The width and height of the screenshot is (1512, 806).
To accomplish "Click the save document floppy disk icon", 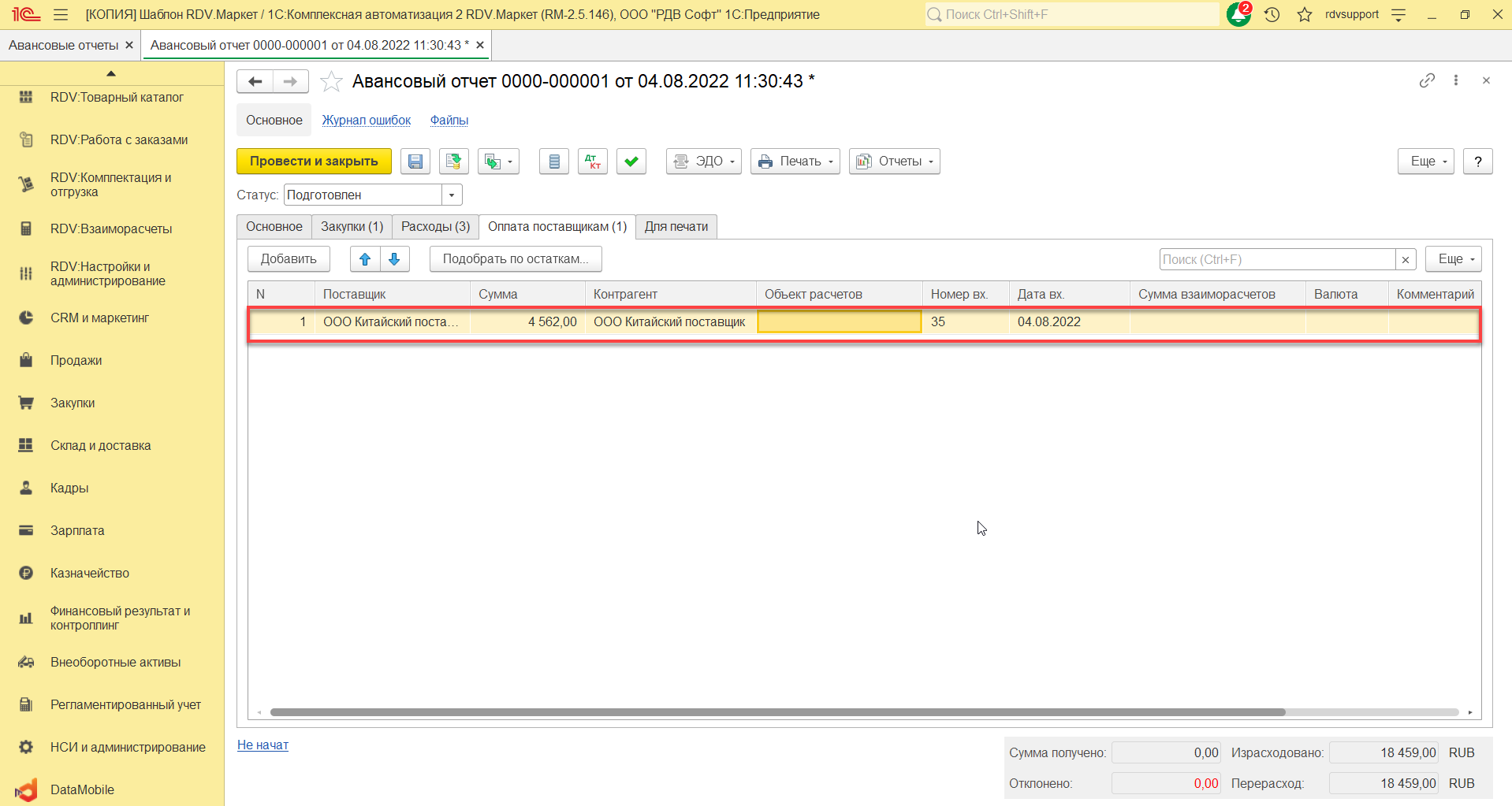I will pyautogui.click(x=415, y=162).
